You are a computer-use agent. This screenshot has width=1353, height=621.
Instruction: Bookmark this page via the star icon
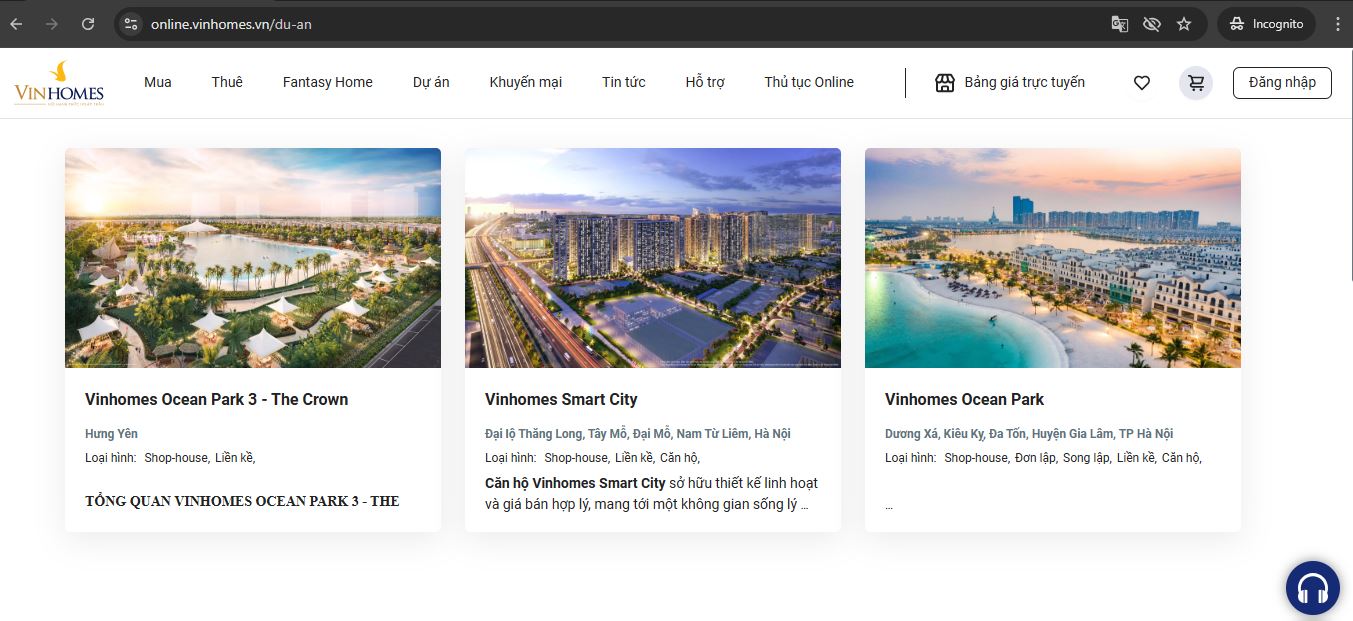pos(1183,22)
